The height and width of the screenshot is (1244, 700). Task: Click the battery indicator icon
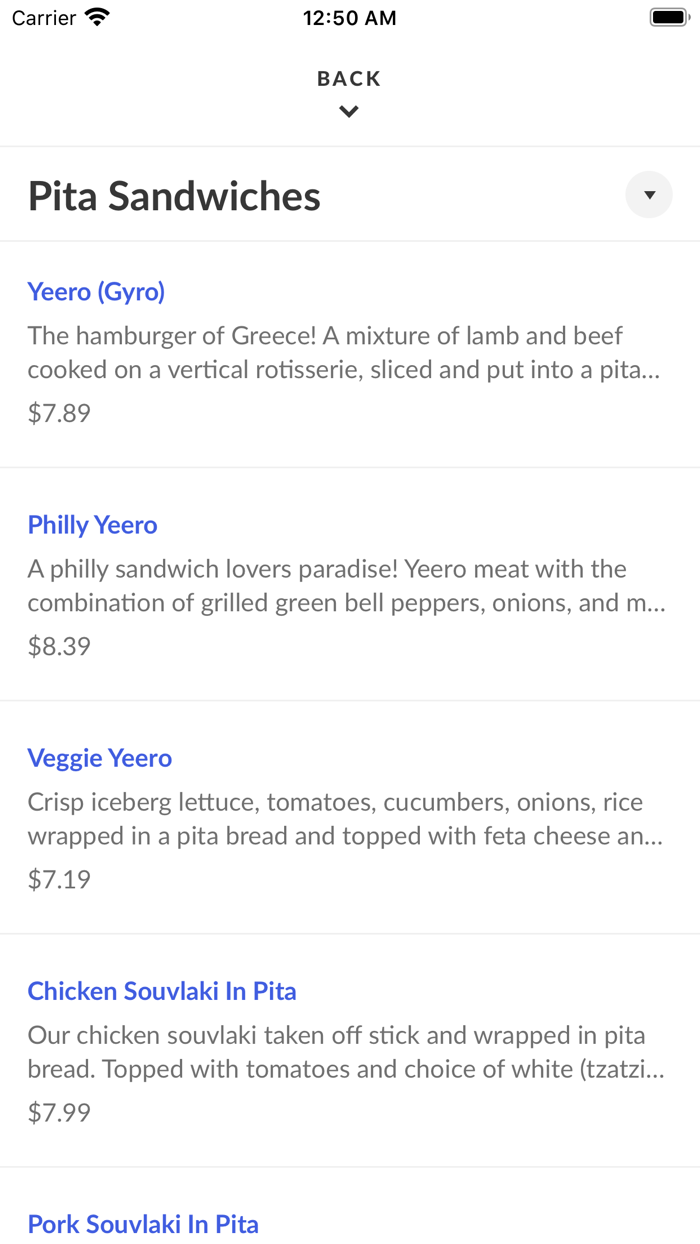coord(666,15)
